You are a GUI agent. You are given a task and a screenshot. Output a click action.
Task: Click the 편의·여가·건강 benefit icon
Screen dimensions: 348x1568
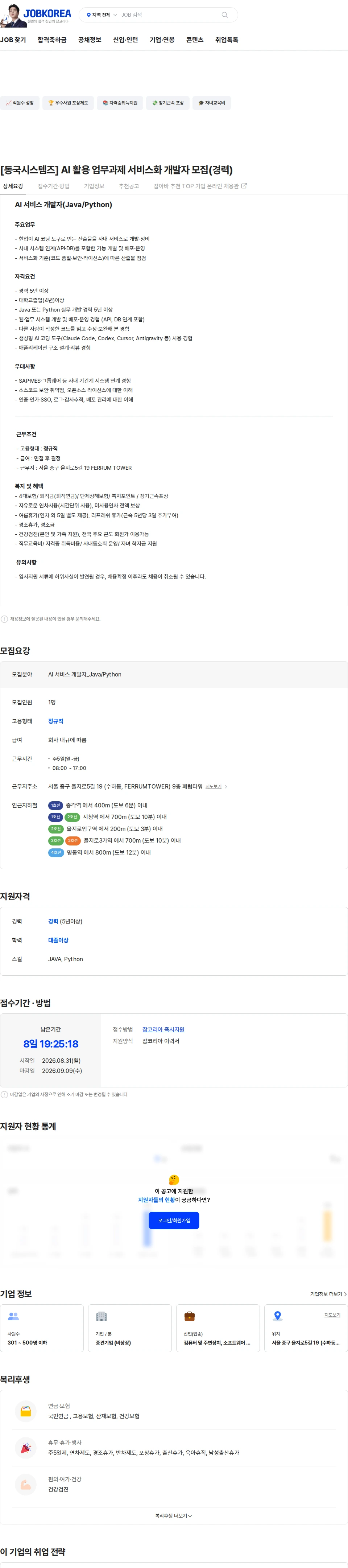25,1485
